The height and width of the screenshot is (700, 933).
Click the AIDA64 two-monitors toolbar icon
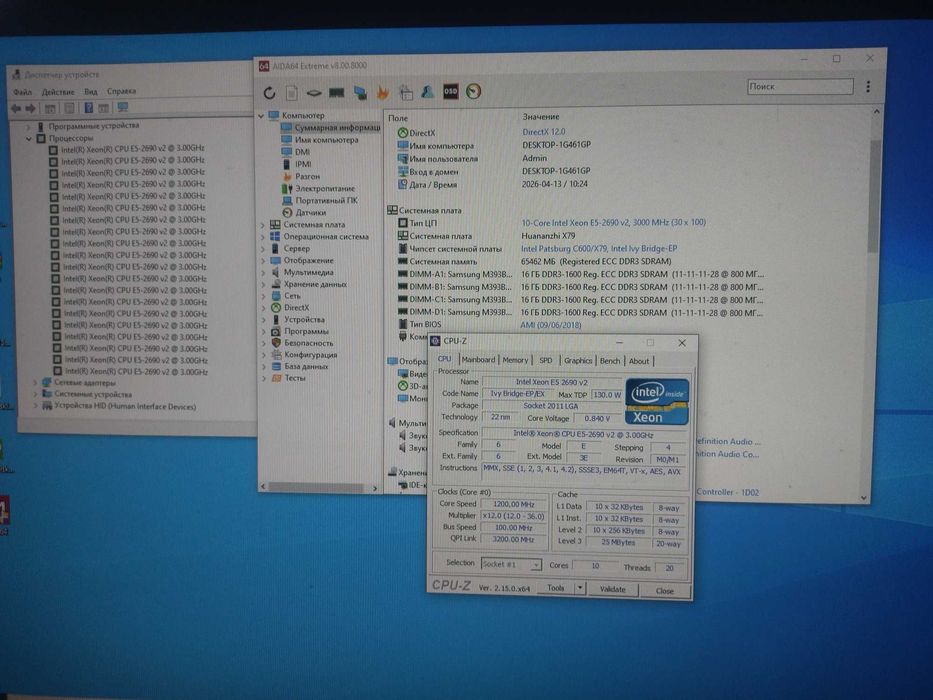(359, 92)
